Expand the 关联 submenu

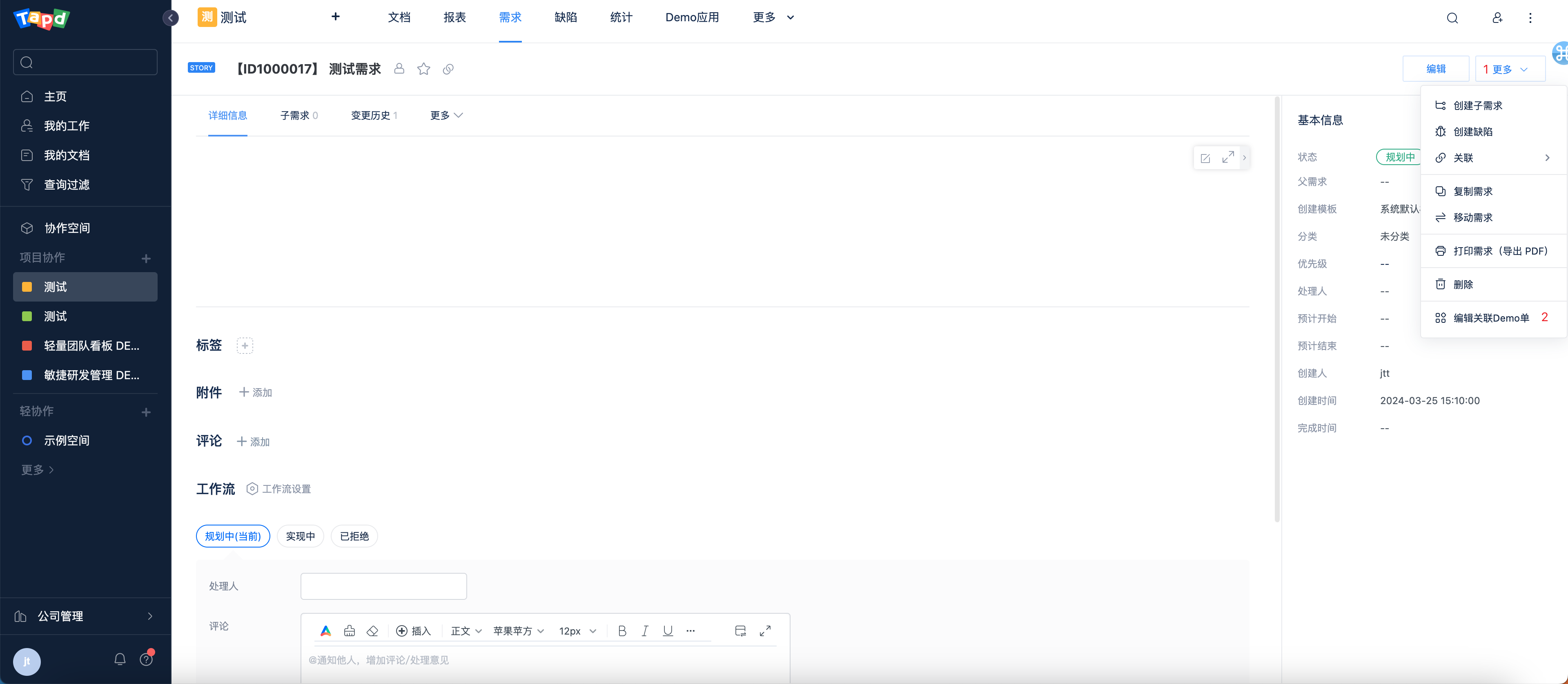click(1493, 158)
